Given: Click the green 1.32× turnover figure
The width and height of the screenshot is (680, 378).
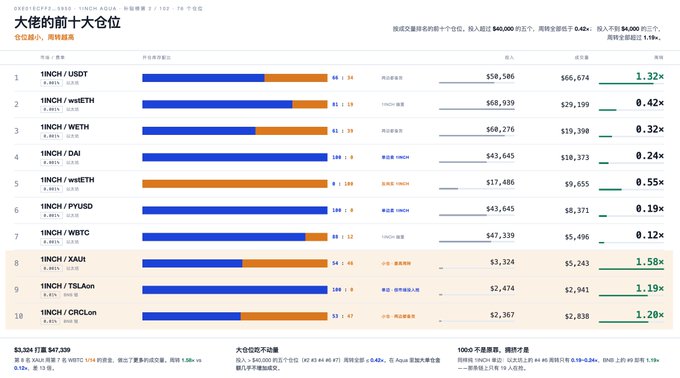Looking at the screenshot, I should [x=650, y=76].
